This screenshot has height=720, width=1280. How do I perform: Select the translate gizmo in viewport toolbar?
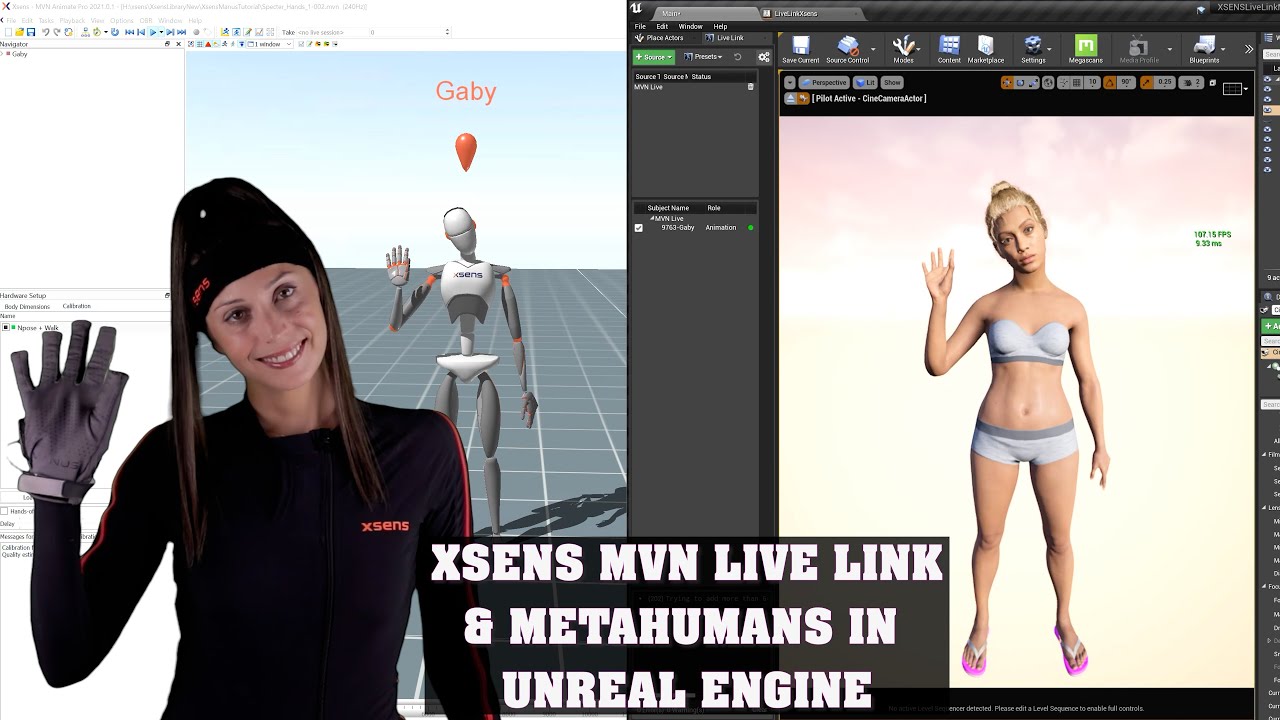(x=1006, y=83)
